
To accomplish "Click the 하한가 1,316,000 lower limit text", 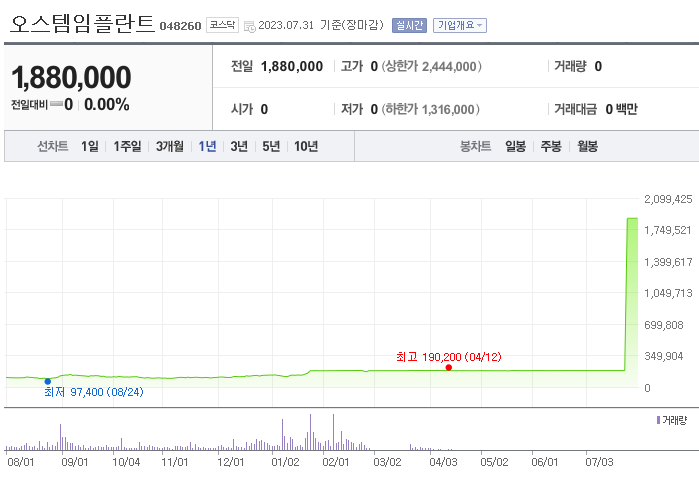I will pos(431,109).
